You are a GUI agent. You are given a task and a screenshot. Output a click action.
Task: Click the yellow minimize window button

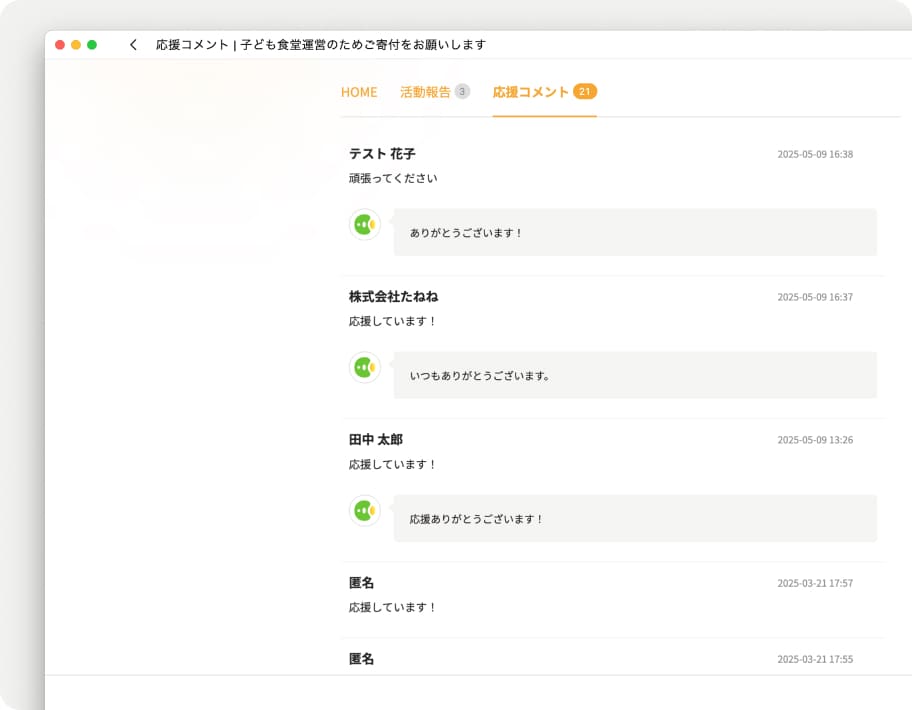76,45
